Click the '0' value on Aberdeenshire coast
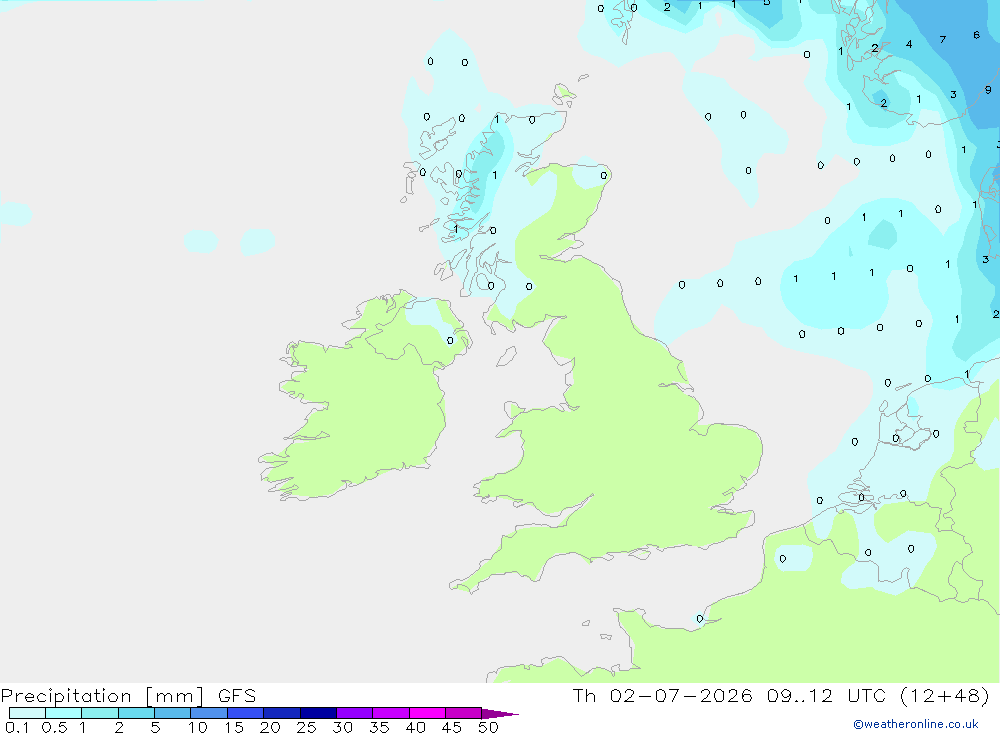 point(603,175)
